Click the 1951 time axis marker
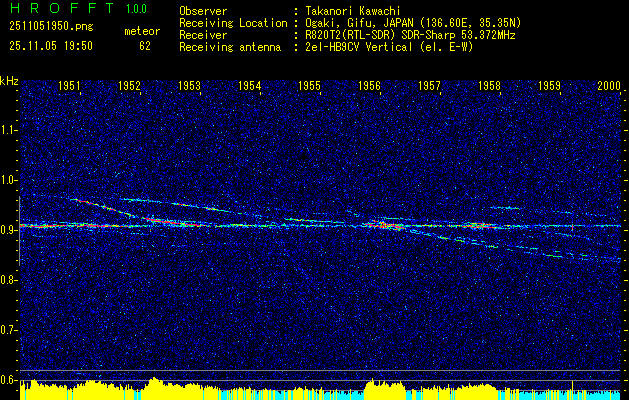The height and width of the screenshot is (400, 629). coord(69,85)
